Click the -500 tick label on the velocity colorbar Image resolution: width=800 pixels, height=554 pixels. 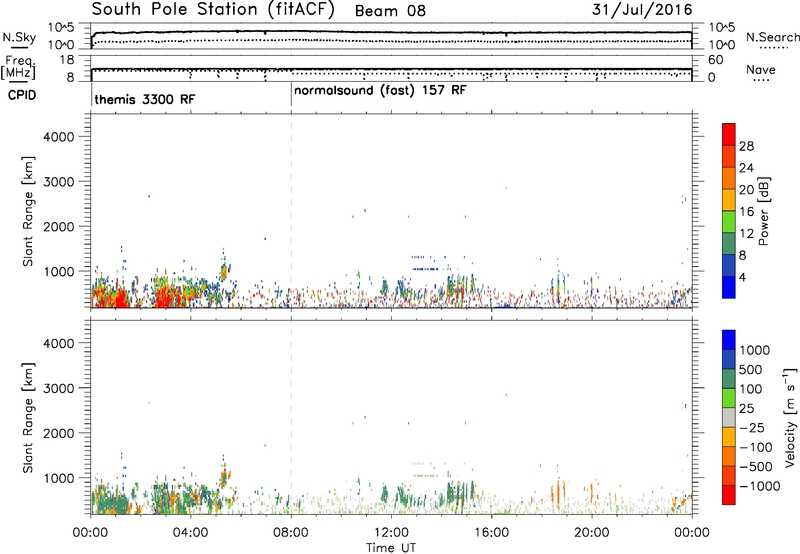pos(756,467)
